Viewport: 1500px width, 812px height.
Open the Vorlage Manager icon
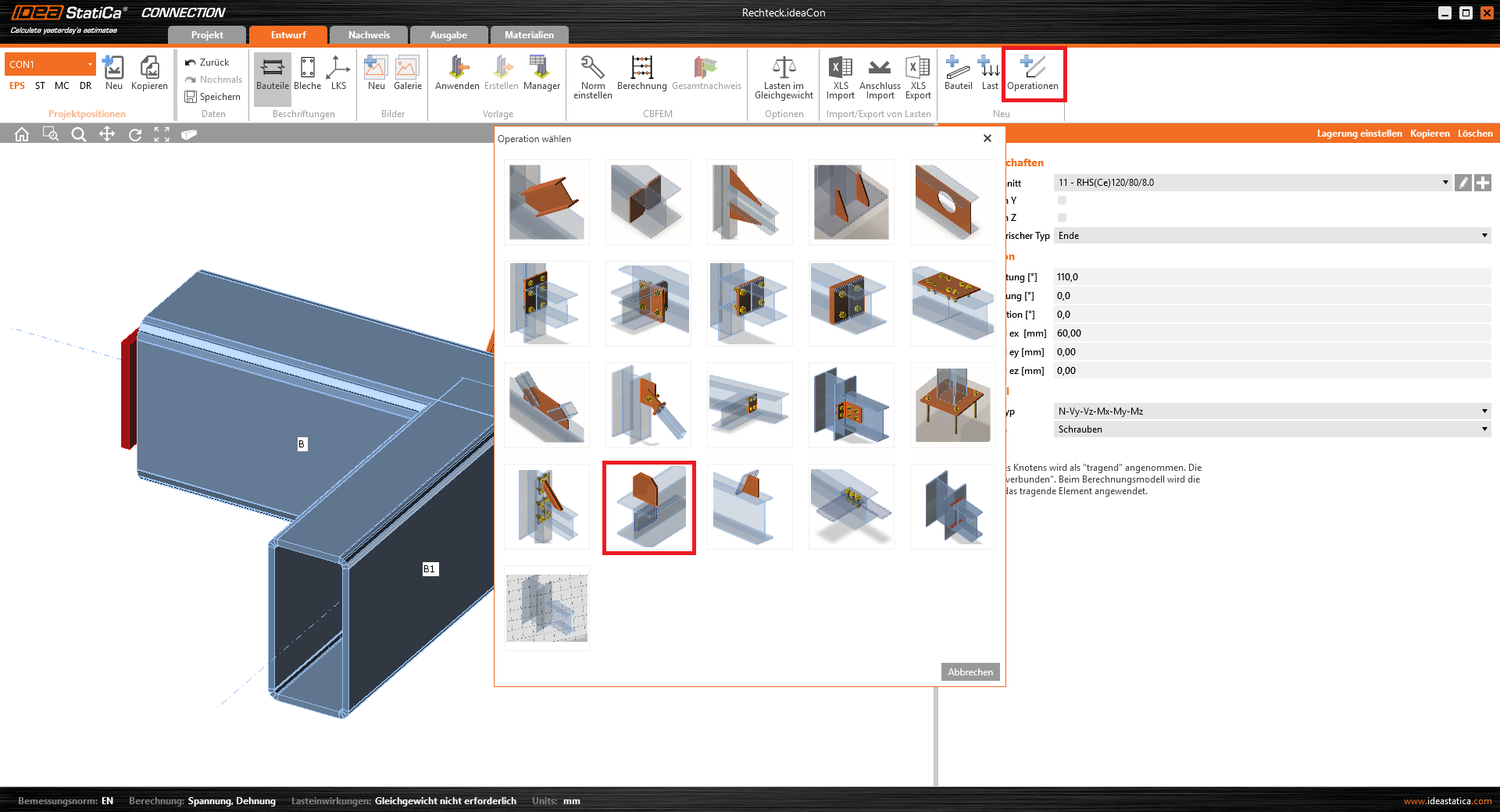pyautogui.click(x=541, y=73)
